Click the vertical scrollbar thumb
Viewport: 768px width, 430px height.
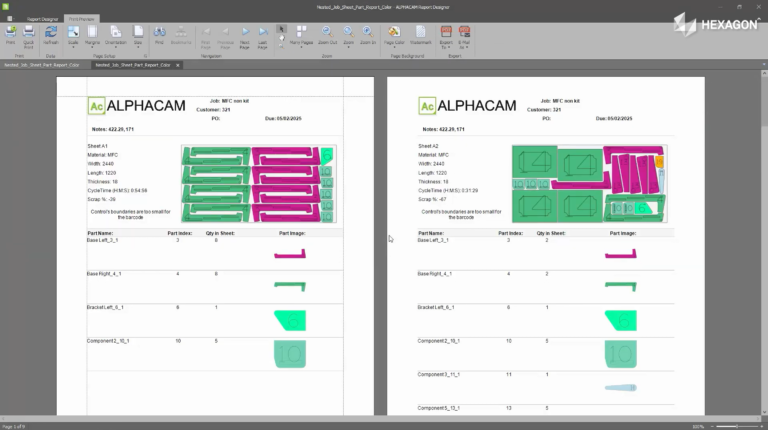(x=764, y=103)
